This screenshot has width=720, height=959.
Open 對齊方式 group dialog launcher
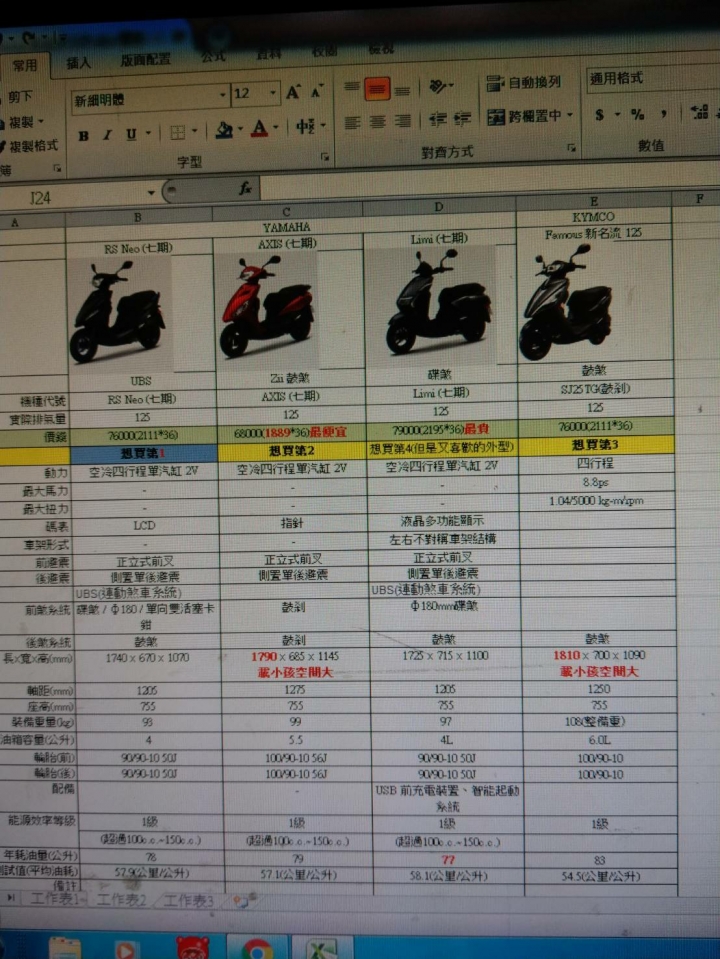571,147
